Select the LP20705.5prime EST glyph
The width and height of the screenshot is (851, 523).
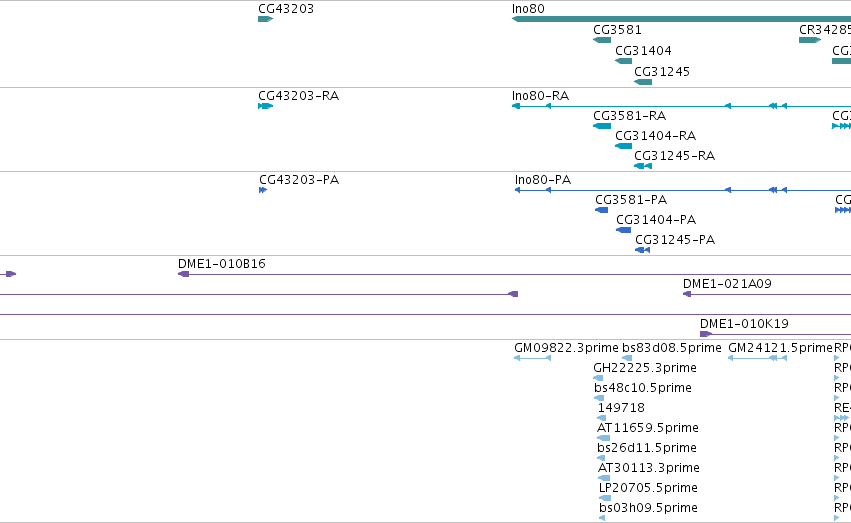(x=605, y=499)
